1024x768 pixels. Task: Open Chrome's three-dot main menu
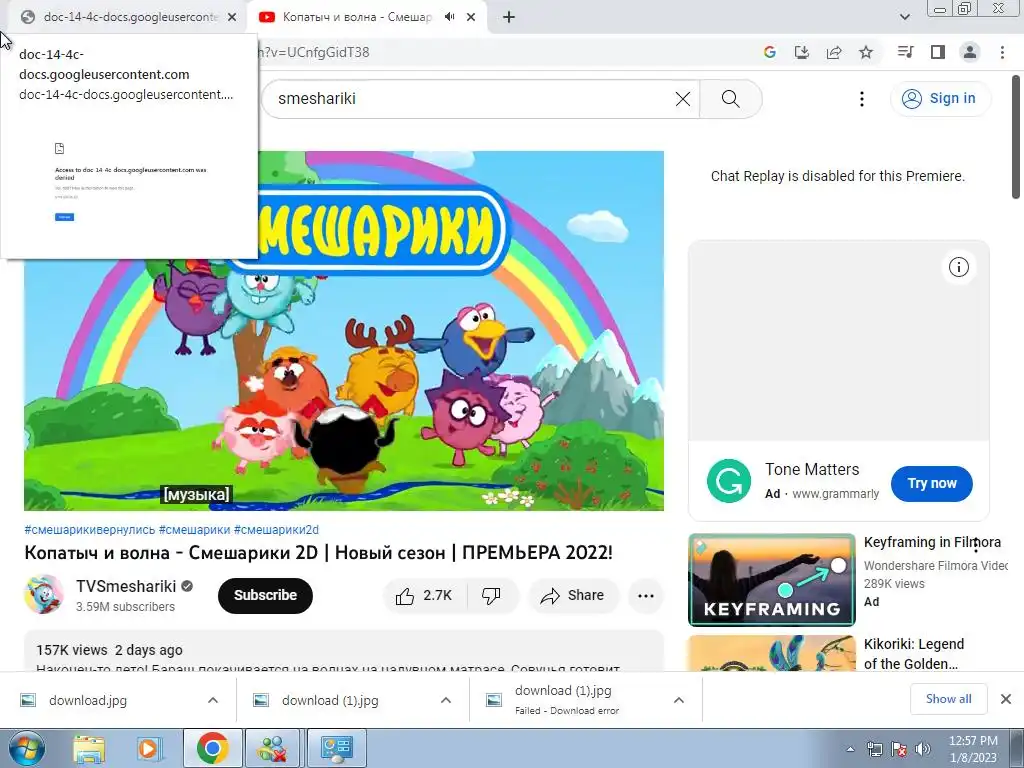click(x=1002, y=52)
